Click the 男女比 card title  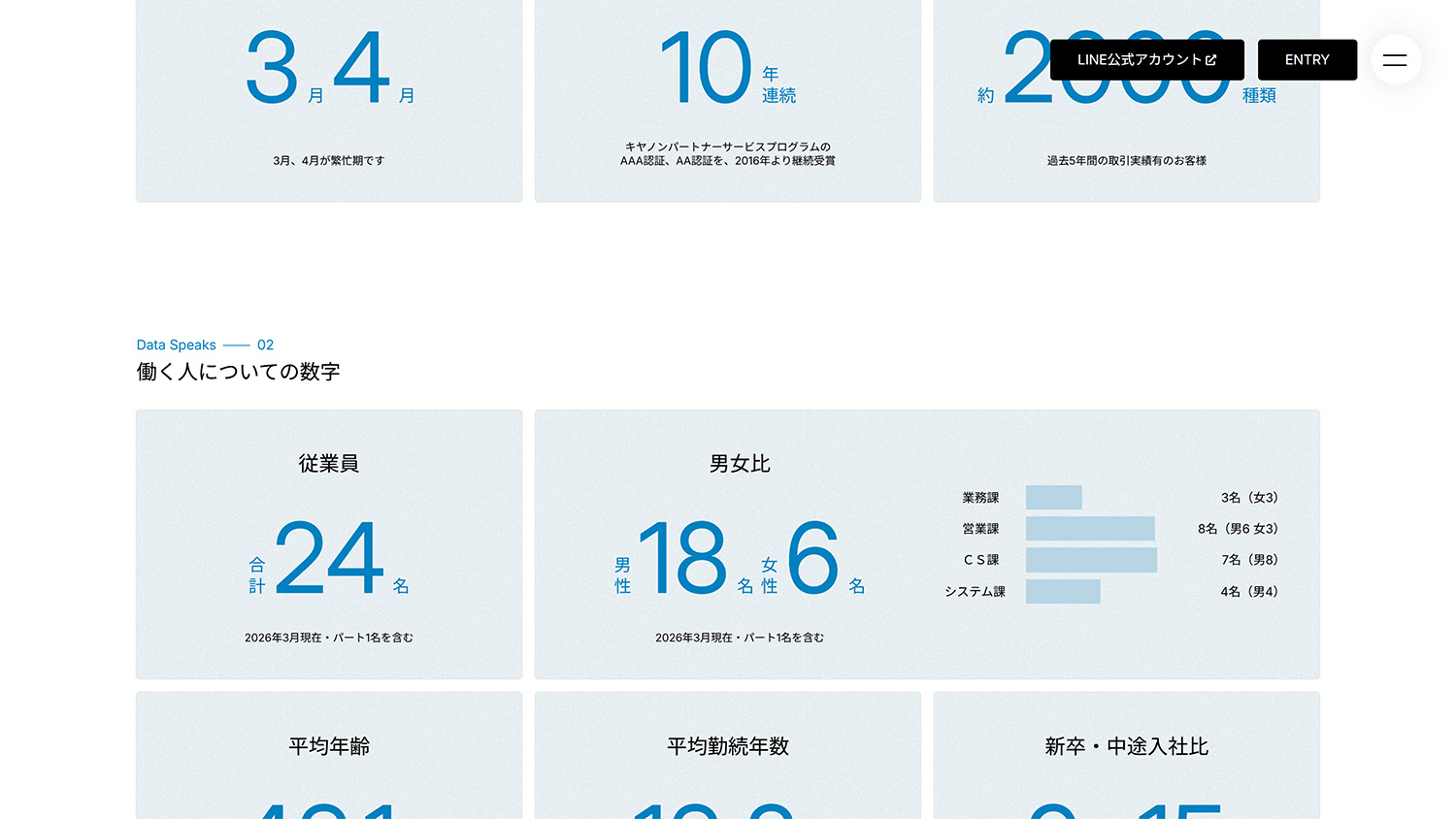(740, 464)
